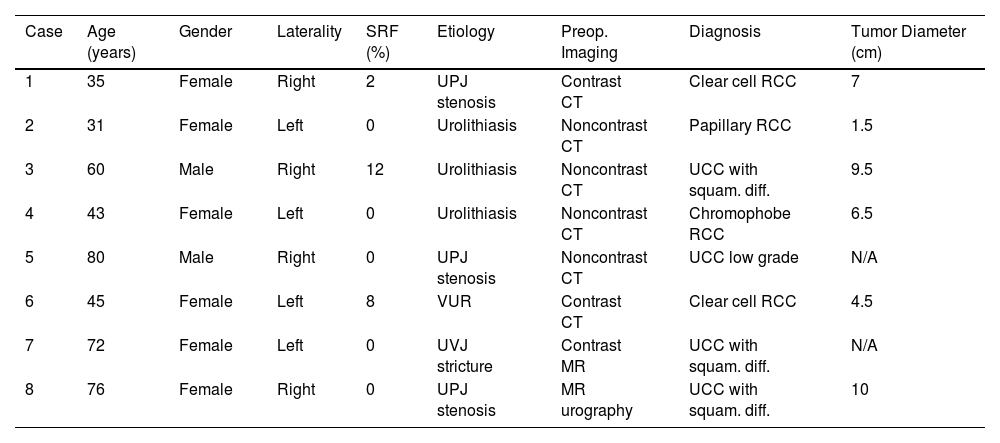Click the tumor diameter value 9.5
Viewport: 1000px width, 443px height.
[x=861, y=170]
